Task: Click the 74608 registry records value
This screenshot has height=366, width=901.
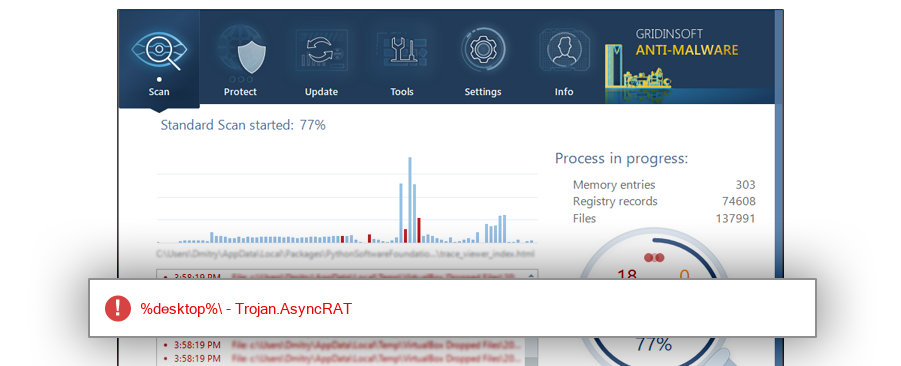Action: pyautogui.click(x=739, y=202)
